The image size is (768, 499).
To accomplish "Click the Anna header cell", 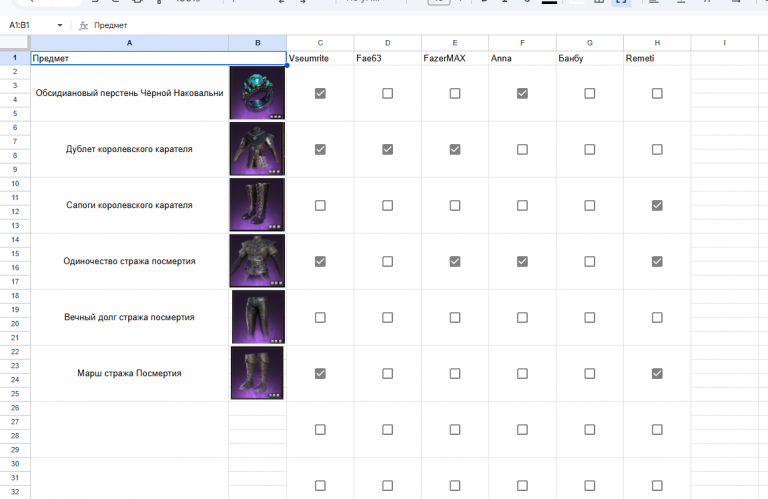I will click(x=522, y=58).
